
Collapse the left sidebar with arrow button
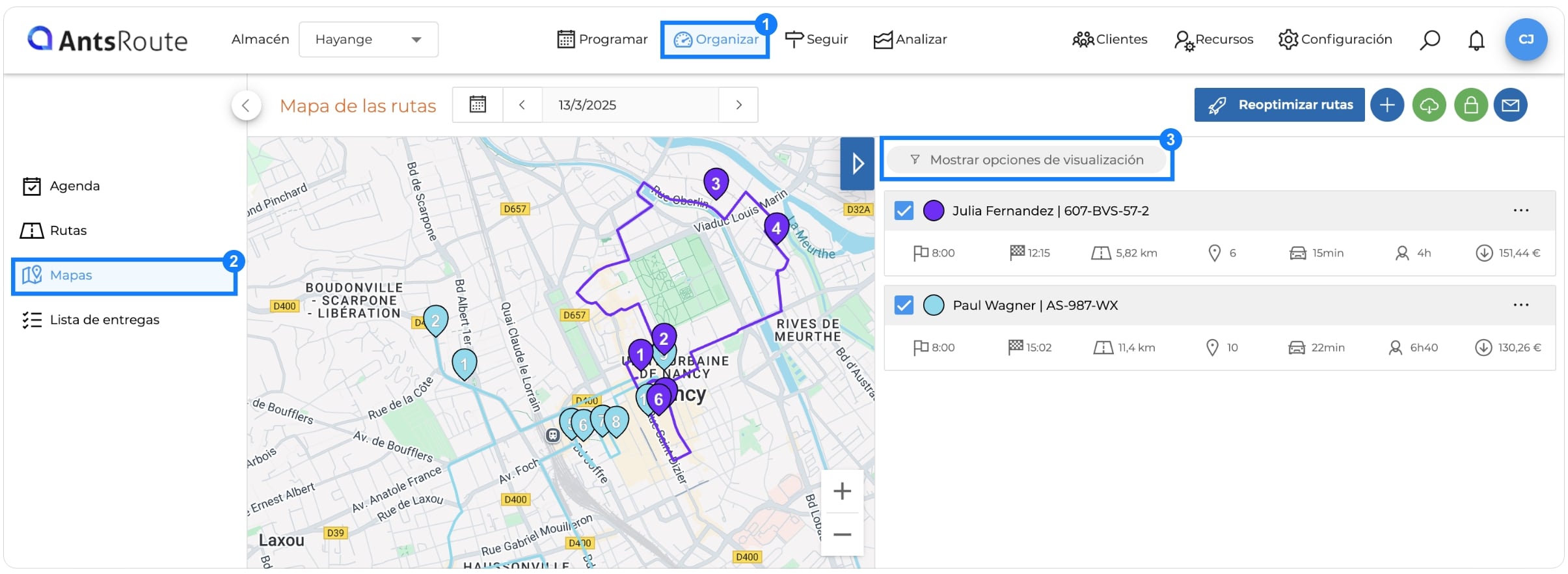tap(246, 105)
